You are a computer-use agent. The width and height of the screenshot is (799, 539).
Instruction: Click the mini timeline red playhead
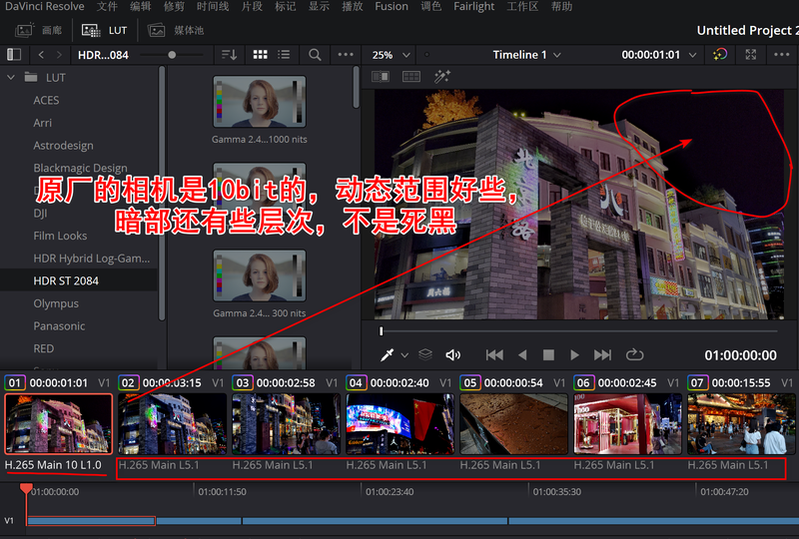point(26,489)
